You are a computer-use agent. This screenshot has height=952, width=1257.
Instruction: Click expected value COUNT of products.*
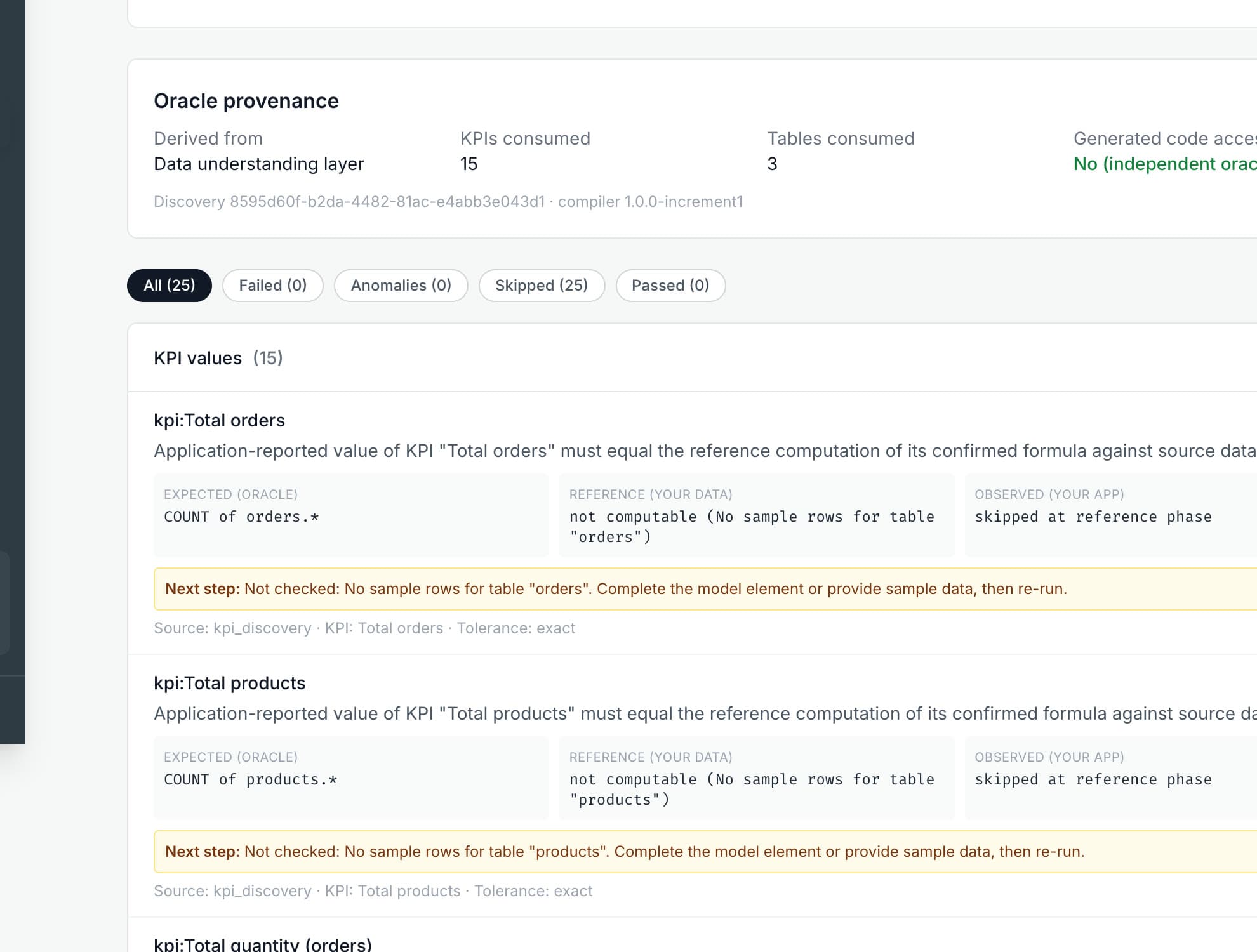click(251, 779)
